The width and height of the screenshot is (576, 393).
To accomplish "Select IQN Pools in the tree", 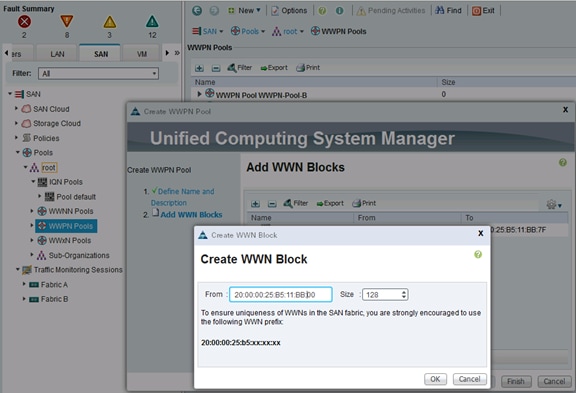I will [x=66, y=182].
